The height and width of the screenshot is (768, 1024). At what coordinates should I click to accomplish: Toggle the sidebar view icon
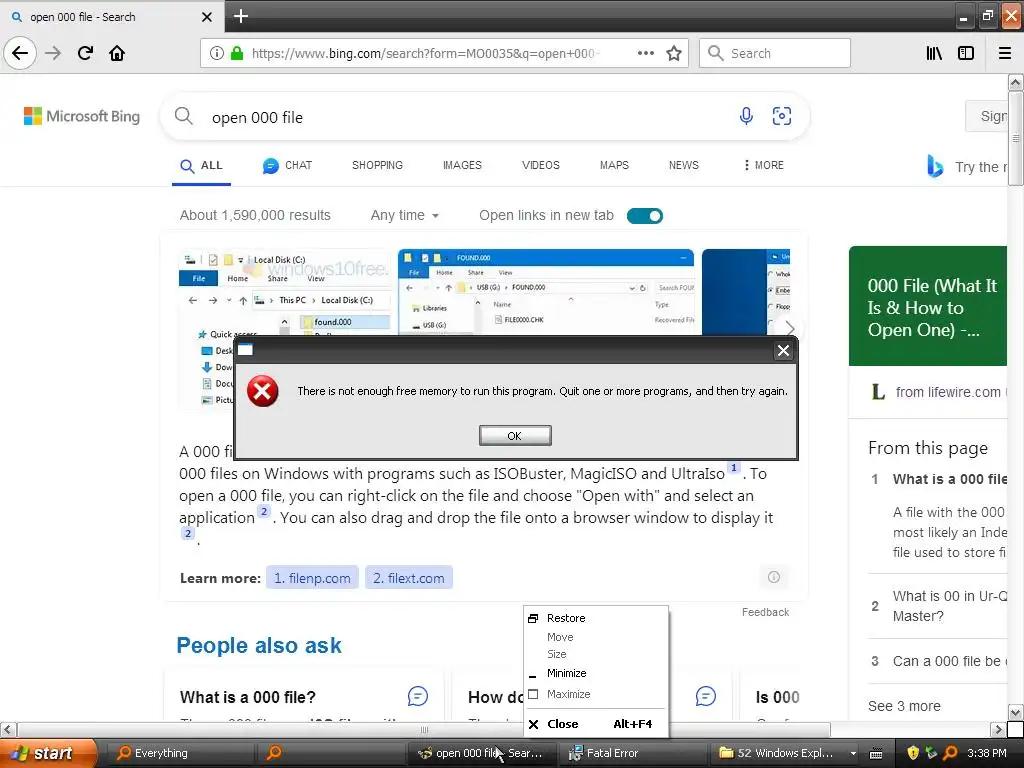click(x=966, y=53)
